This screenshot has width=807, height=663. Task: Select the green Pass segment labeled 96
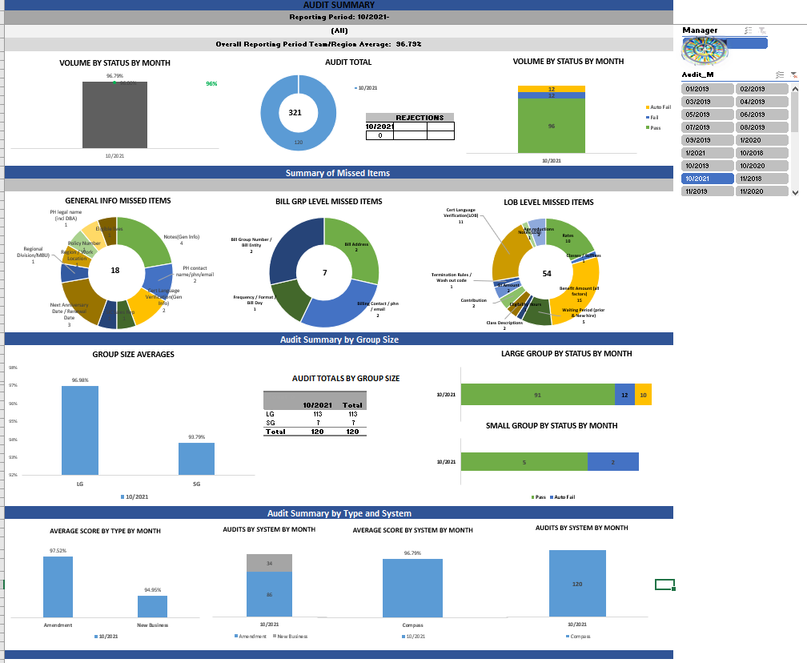(x=551, y=126)
